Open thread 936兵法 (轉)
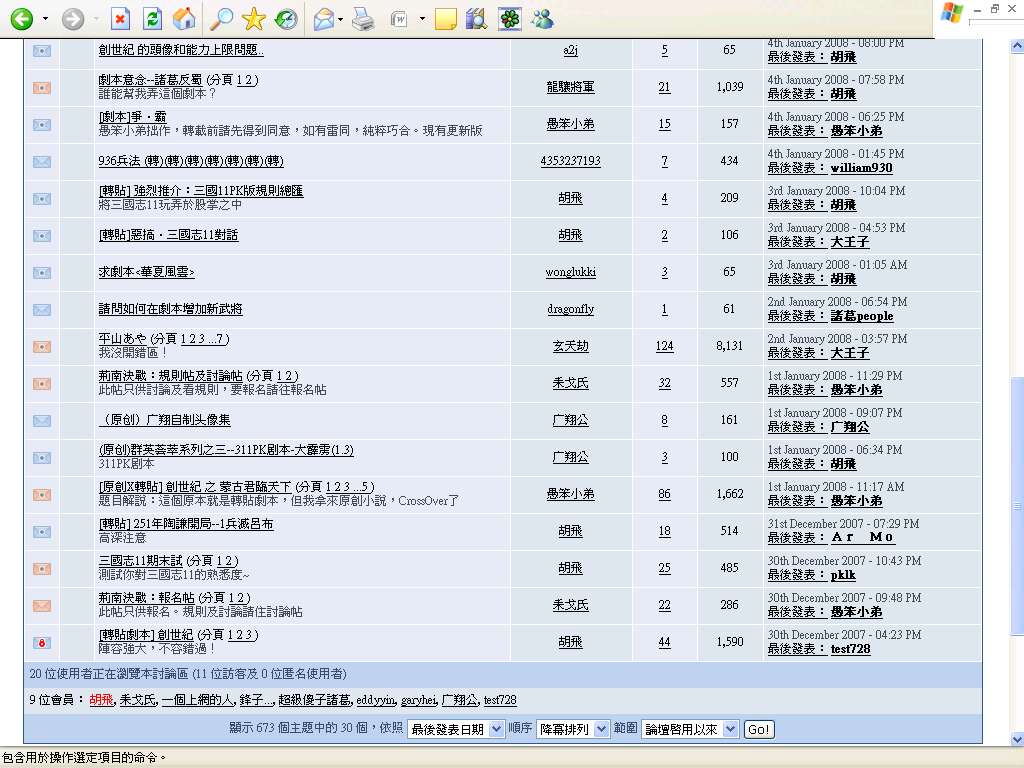 point(191,161)
